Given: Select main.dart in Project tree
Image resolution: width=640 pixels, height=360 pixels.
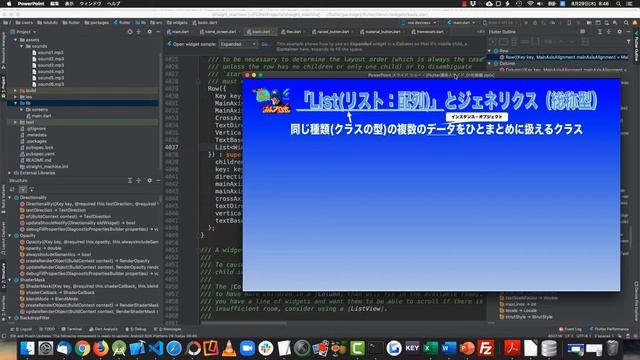Looking at the screenshot, I should [x=38, y=116].
